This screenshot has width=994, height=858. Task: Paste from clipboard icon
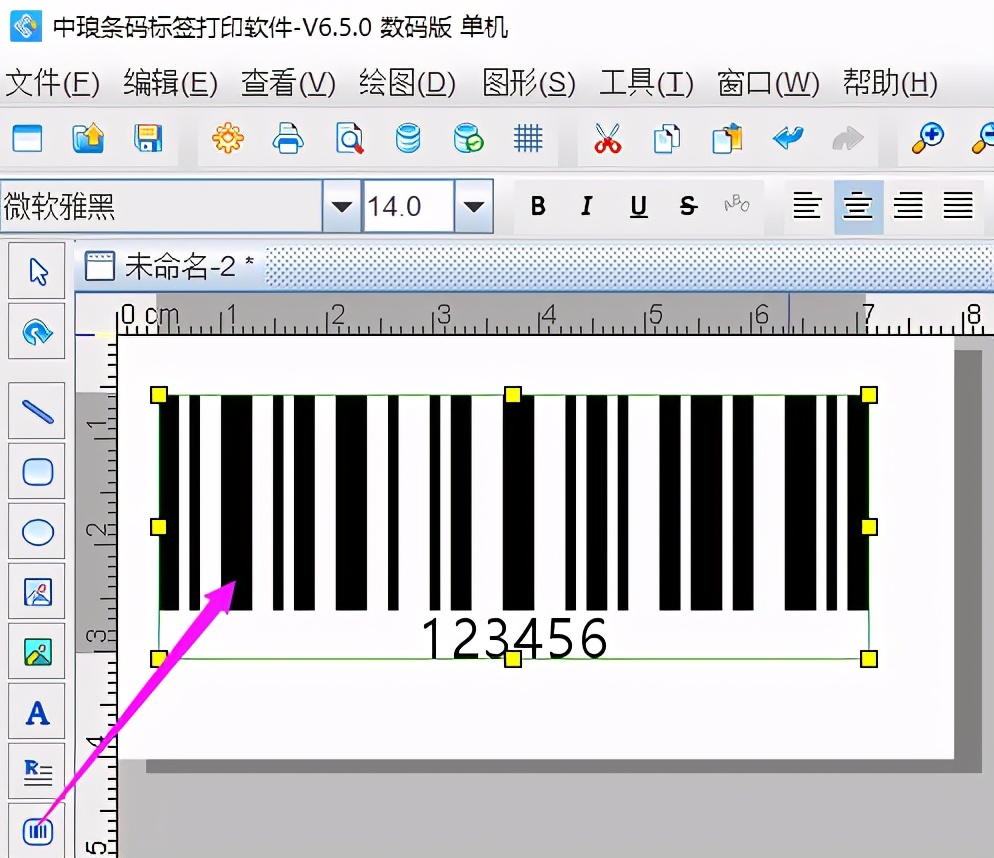[x=727, y=138]
